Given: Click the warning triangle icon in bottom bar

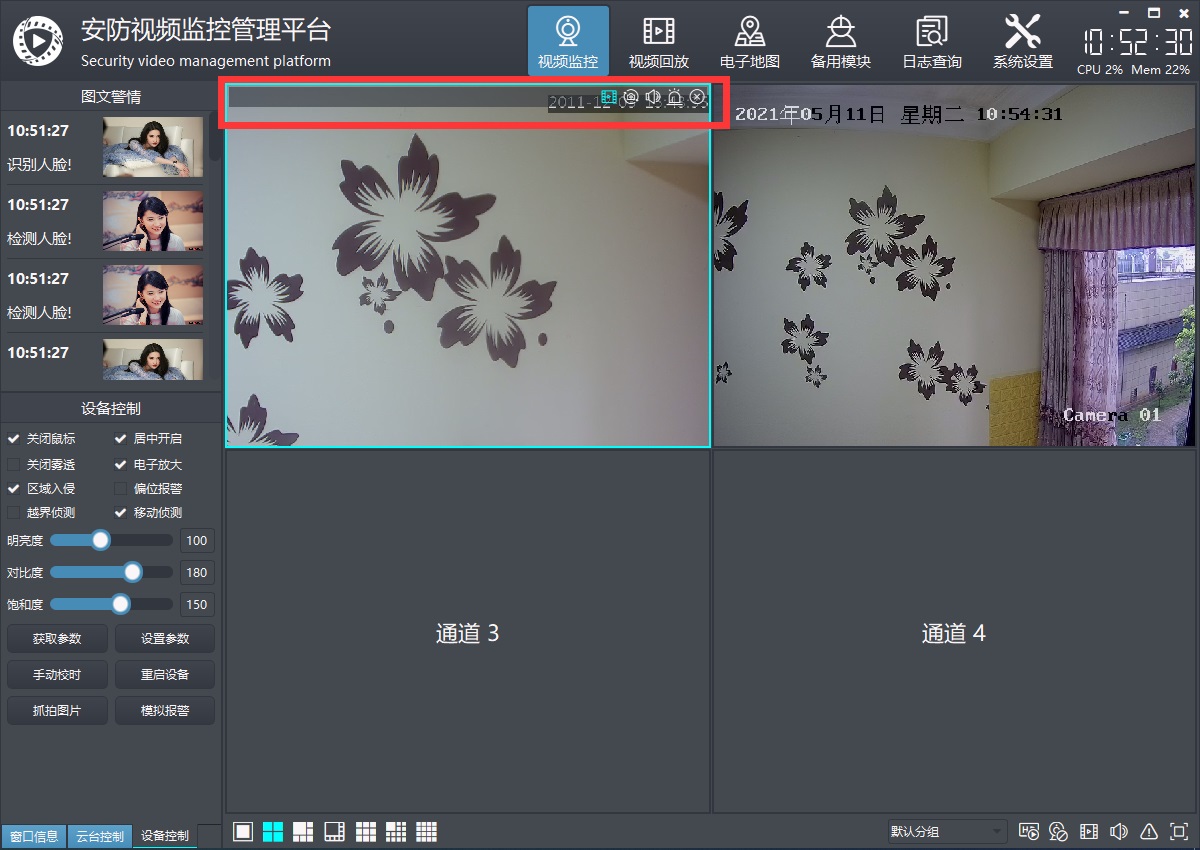Looking at the screenshot, I should tap(1149, 832).
